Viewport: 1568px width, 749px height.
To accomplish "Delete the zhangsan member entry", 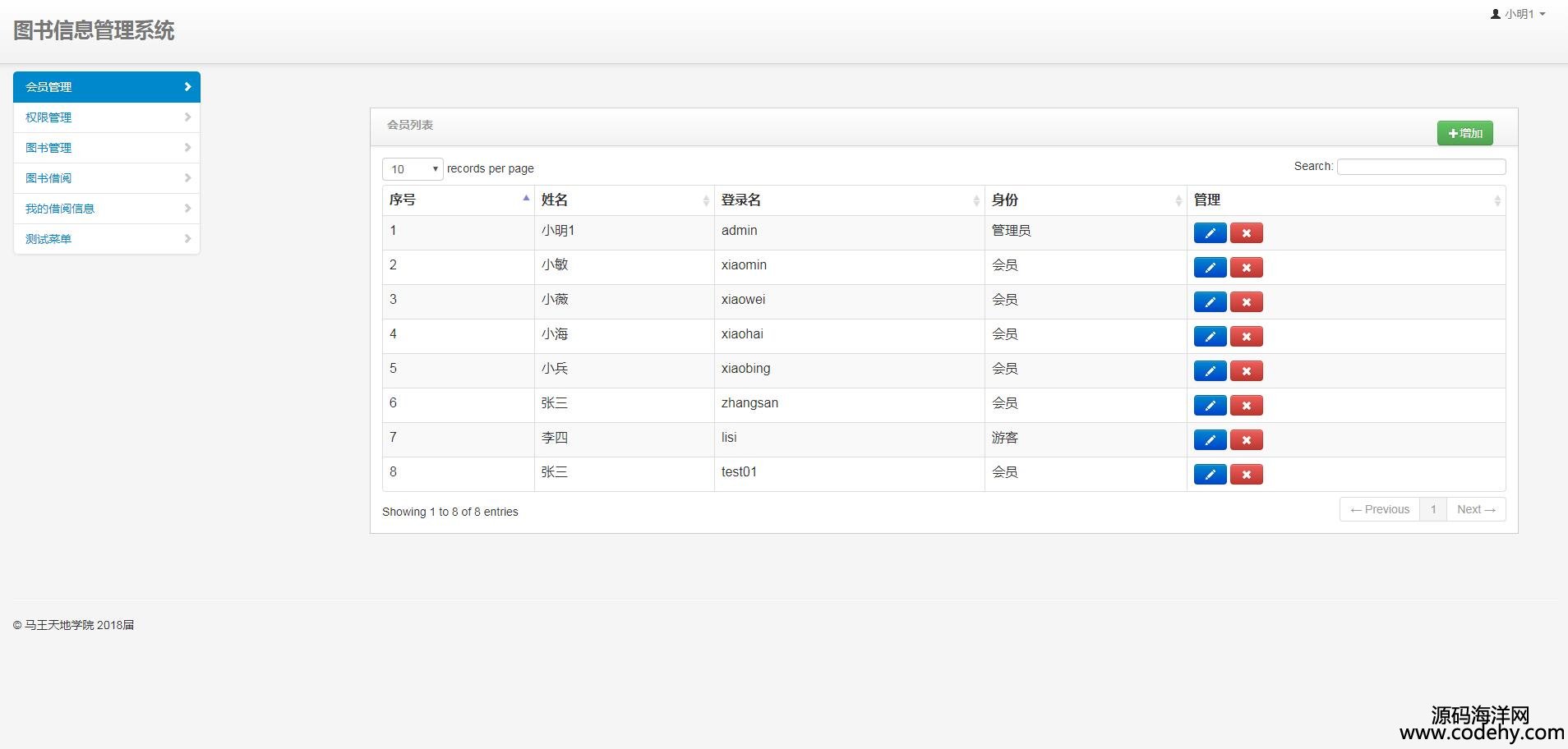I will 1246,406.
